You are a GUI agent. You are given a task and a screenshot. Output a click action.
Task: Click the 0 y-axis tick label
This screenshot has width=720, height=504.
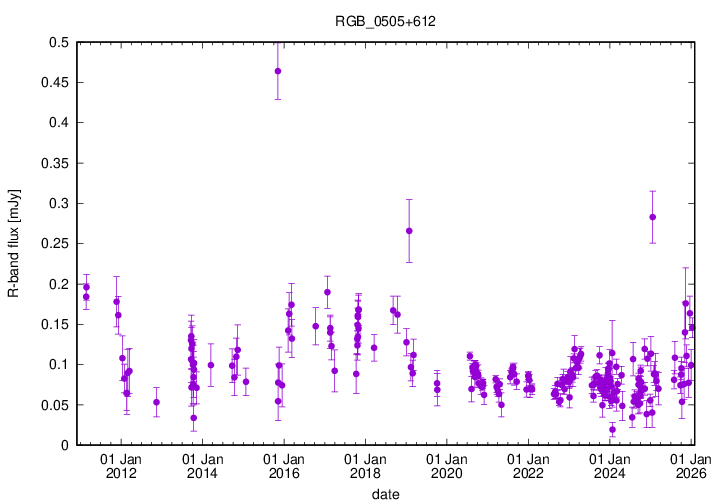tap(63, 445)
